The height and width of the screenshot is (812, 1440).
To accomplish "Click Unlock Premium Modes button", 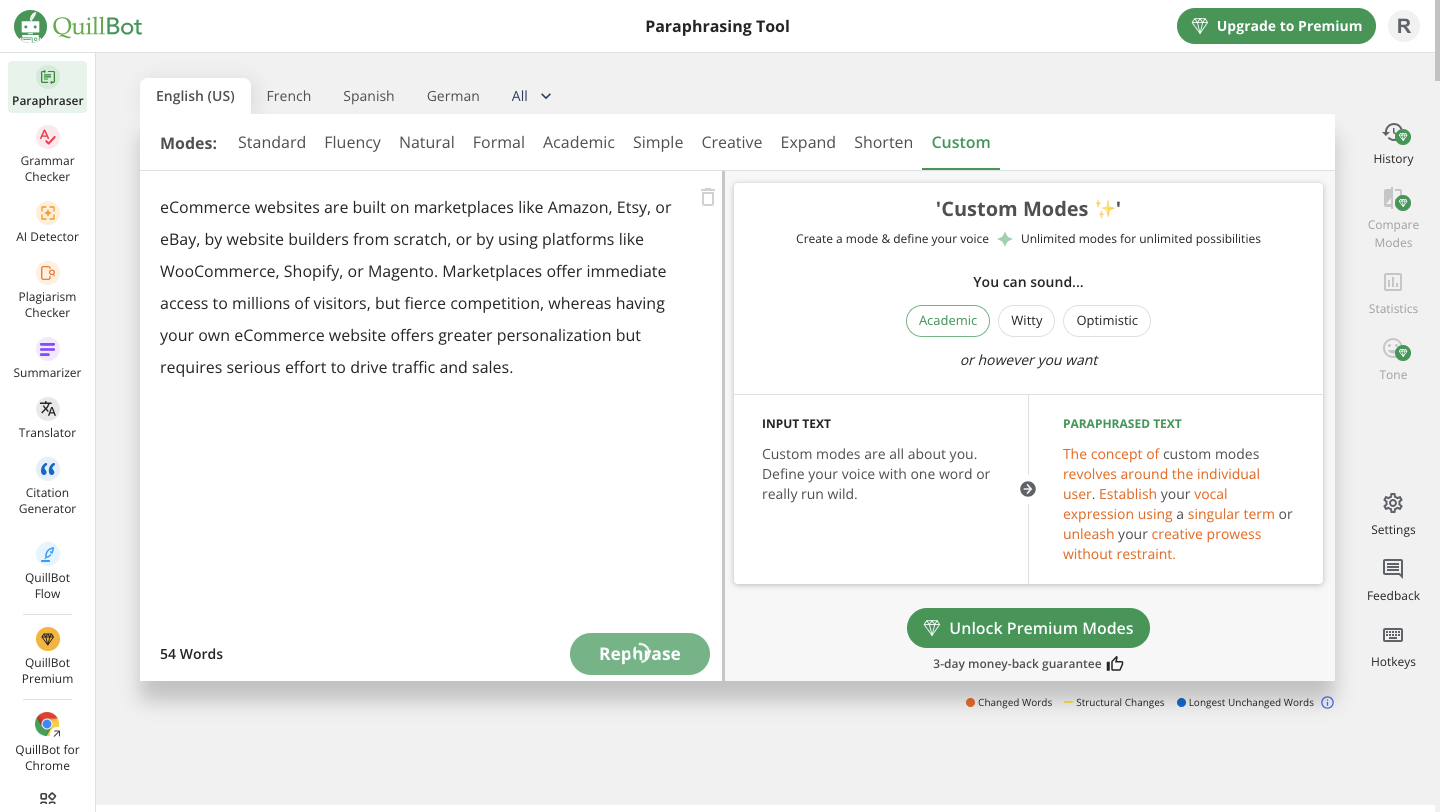I will coord(1028,628).
